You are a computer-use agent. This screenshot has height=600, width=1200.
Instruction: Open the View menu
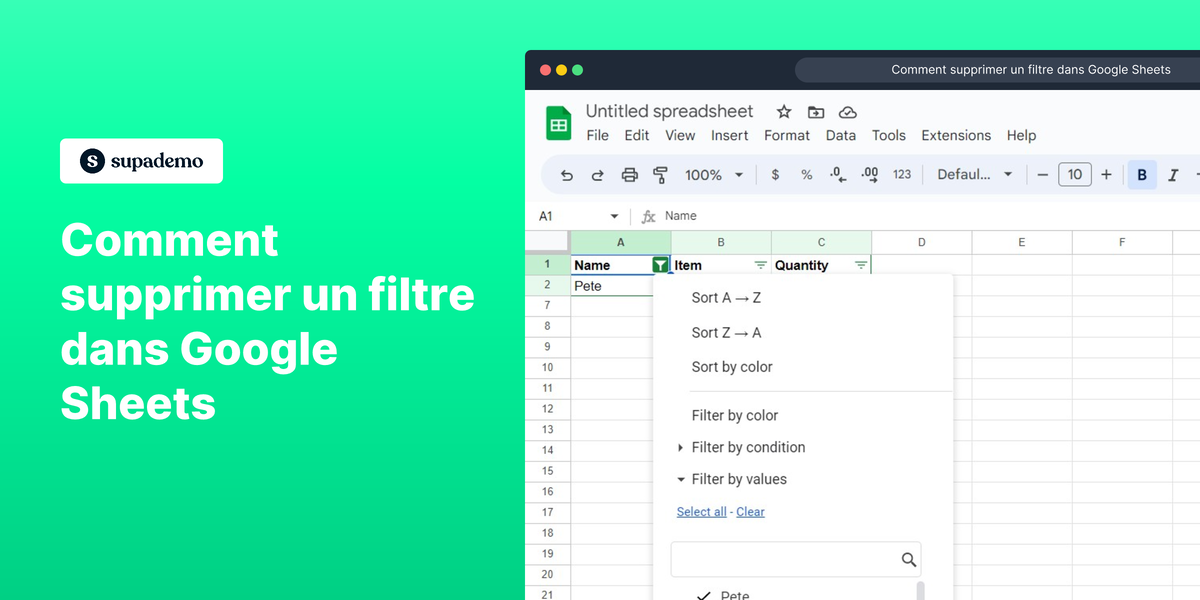coord(680,136)
